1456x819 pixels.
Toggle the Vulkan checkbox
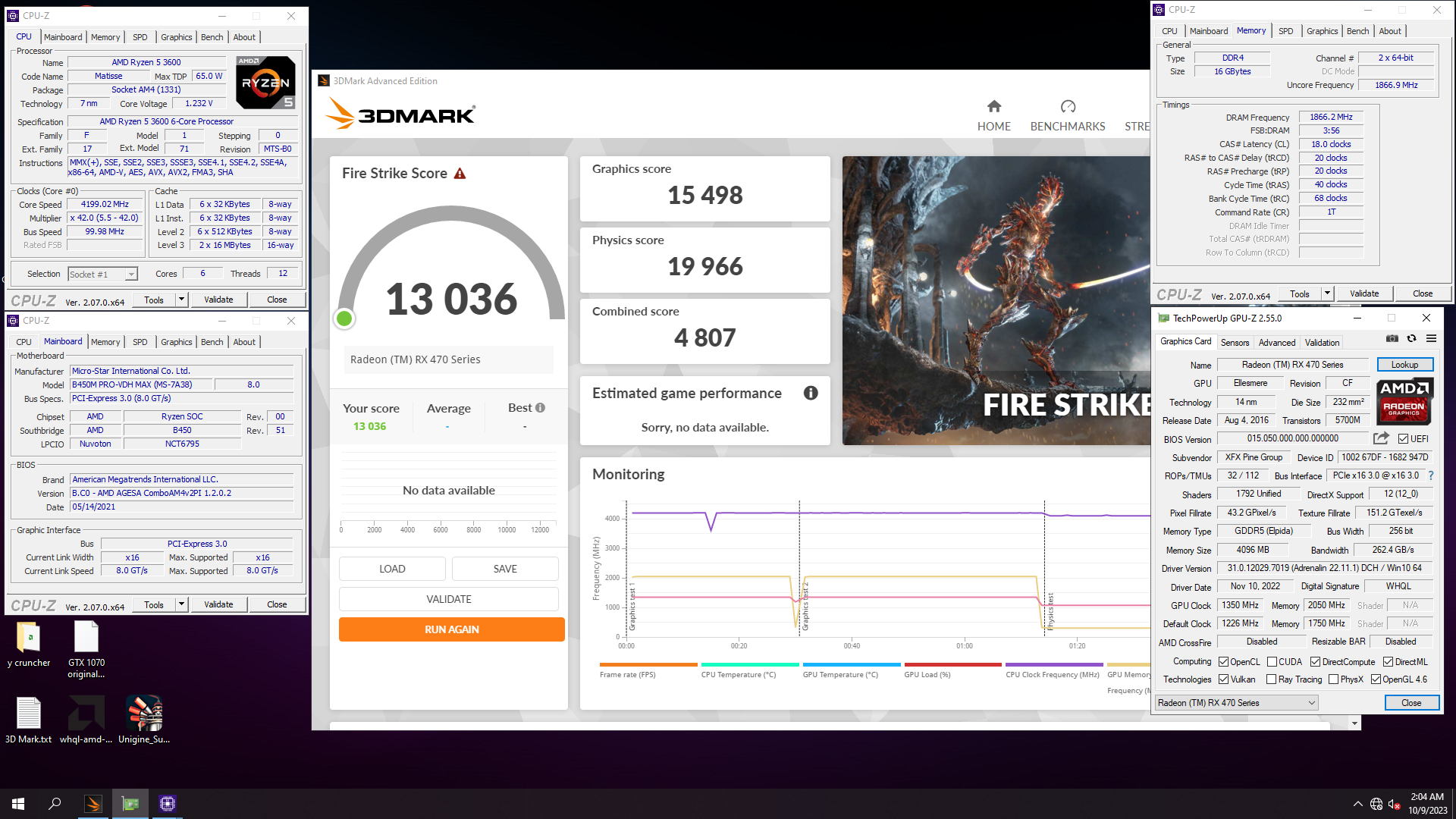[x=1223, y=679]
